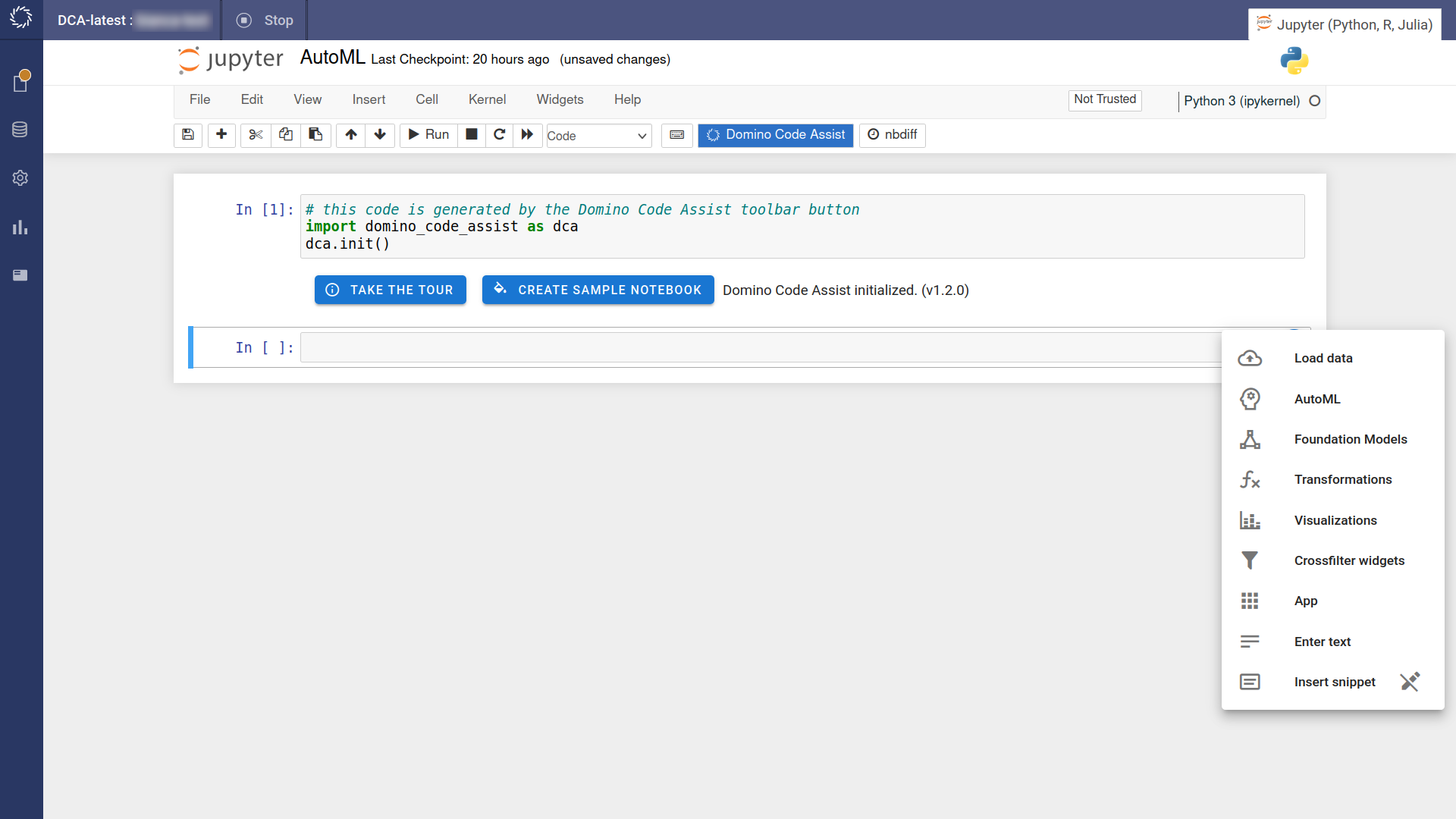Open the App panel icon
Screen dimensions: 1456x819
pos(1250,601)
